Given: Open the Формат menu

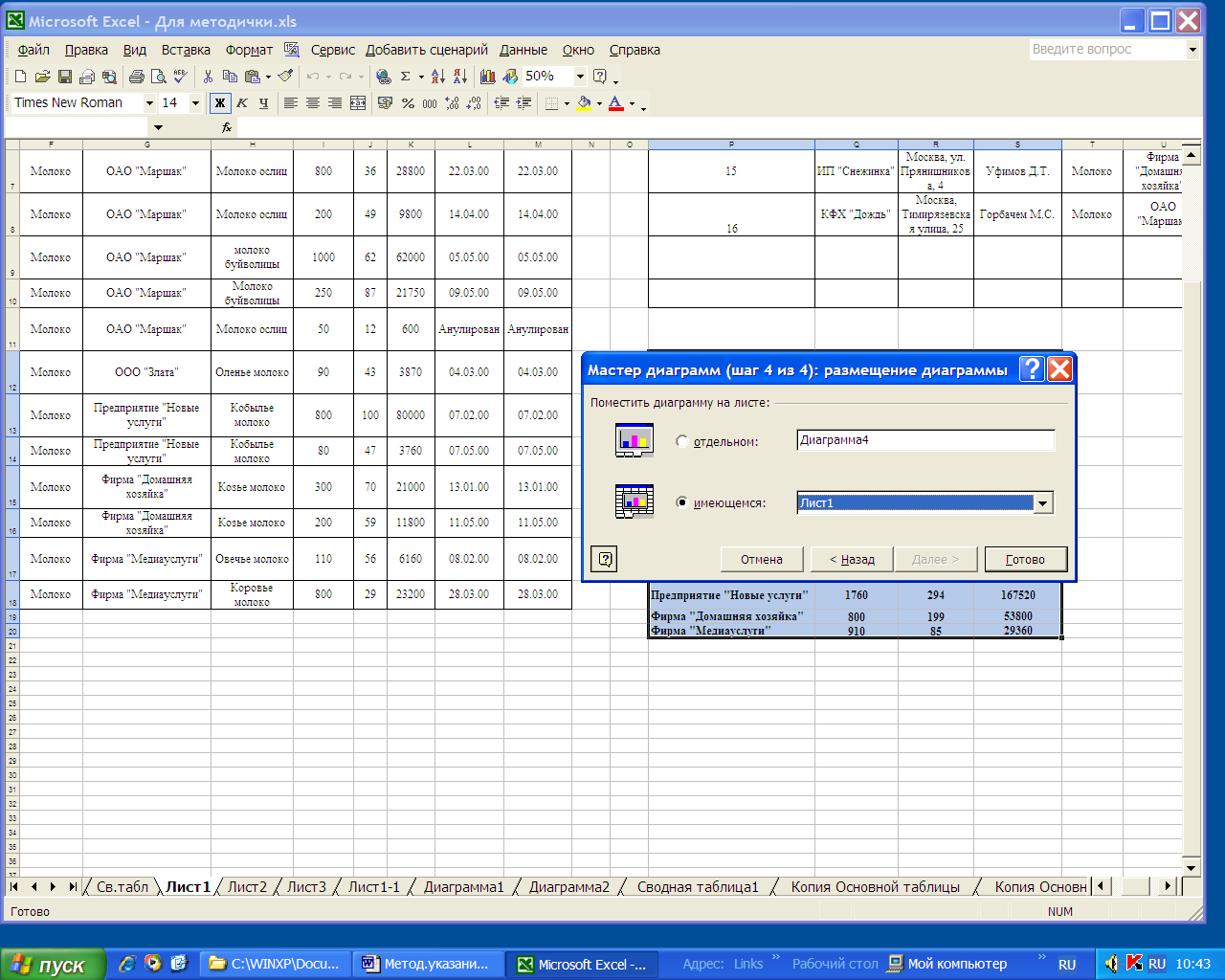Looking at the screenshot, I should (x=249, y=50).
